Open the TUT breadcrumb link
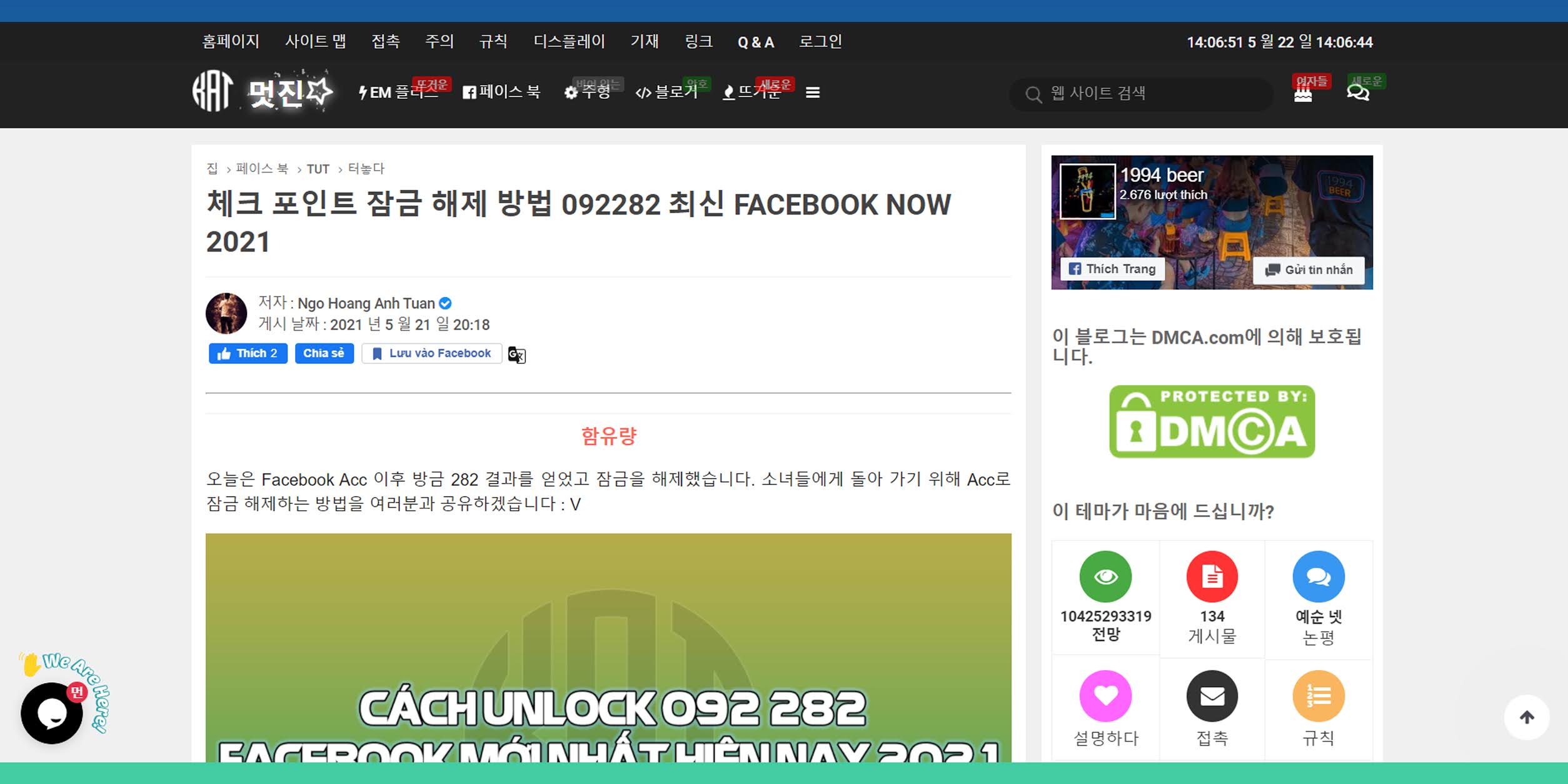The height and width of the screenshot is (784, 1568). tap(318, 169)
